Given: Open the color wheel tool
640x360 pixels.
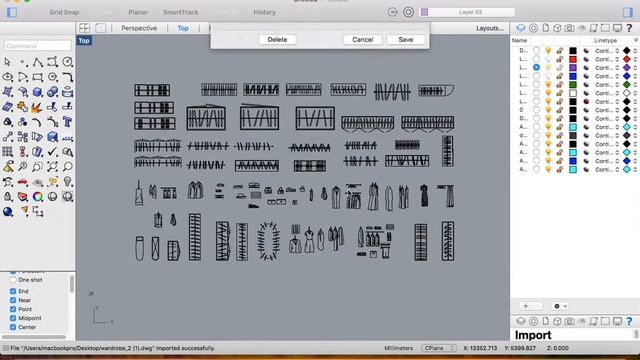Looking at the screenshot, I should [x=38, y=197].
